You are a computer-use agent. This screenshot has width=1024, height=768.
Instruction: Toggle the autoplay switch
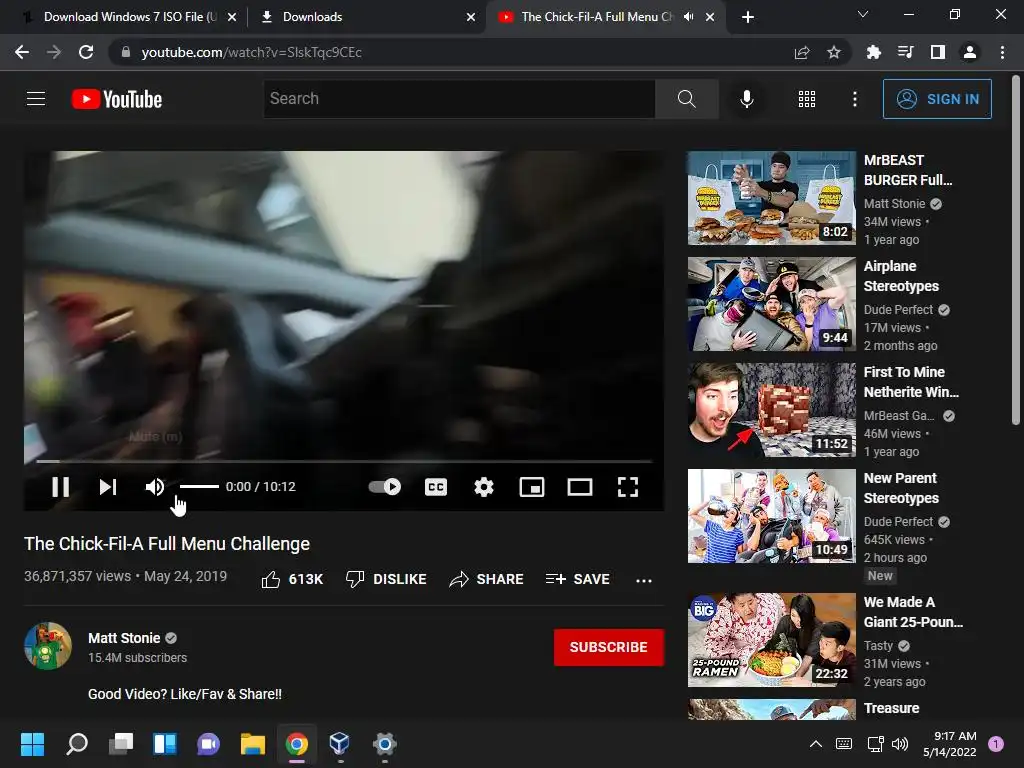pos(385,487)
